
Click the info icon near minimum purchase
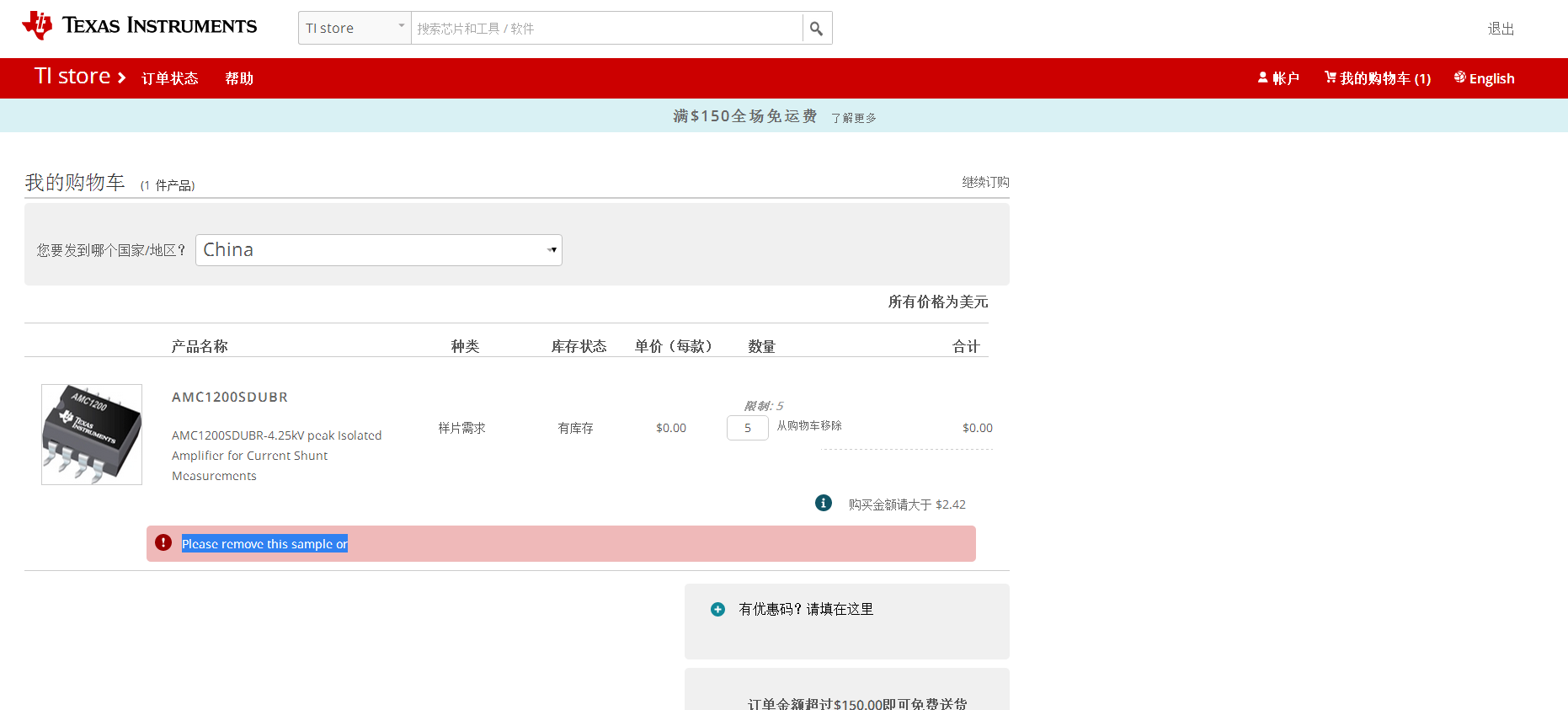pyautogui.click(x=824, y=503)
